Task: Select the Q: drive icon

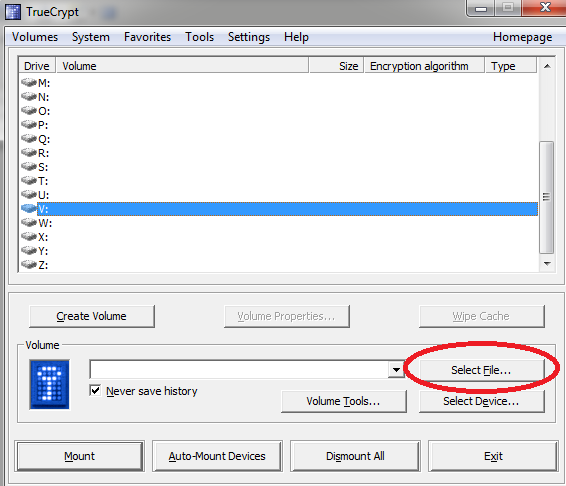Action: click(x=29, y=139)
